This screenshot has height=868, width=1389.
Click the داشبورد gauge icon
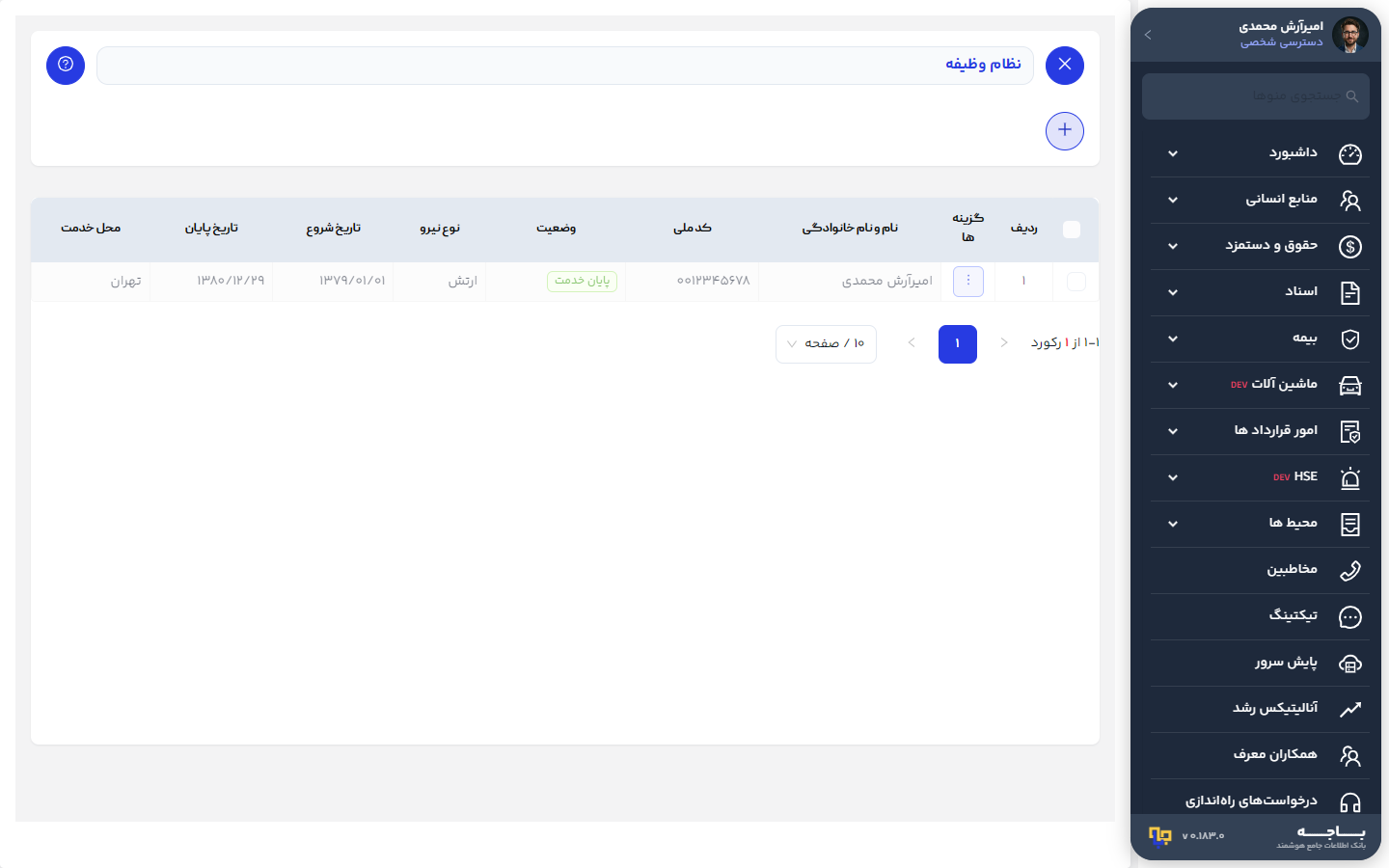click(1350, 153)
